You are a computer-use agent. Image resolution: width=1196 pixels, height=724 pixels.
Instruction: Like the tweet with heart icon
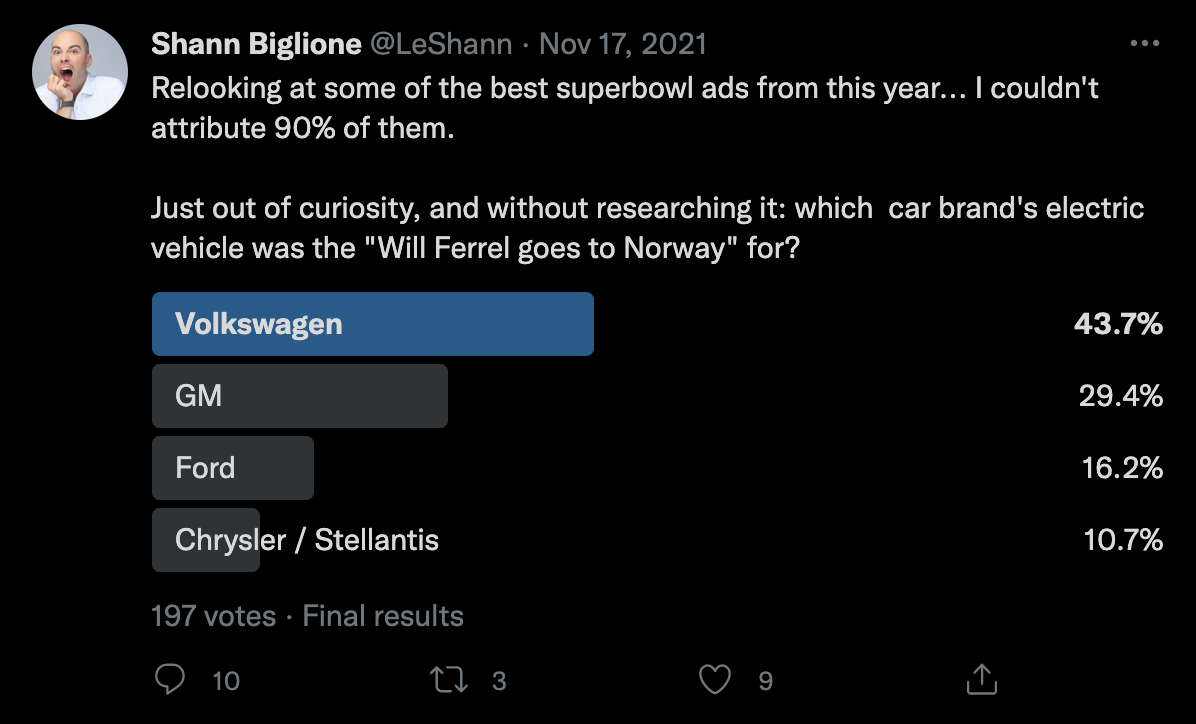click(x=714, y=680)
